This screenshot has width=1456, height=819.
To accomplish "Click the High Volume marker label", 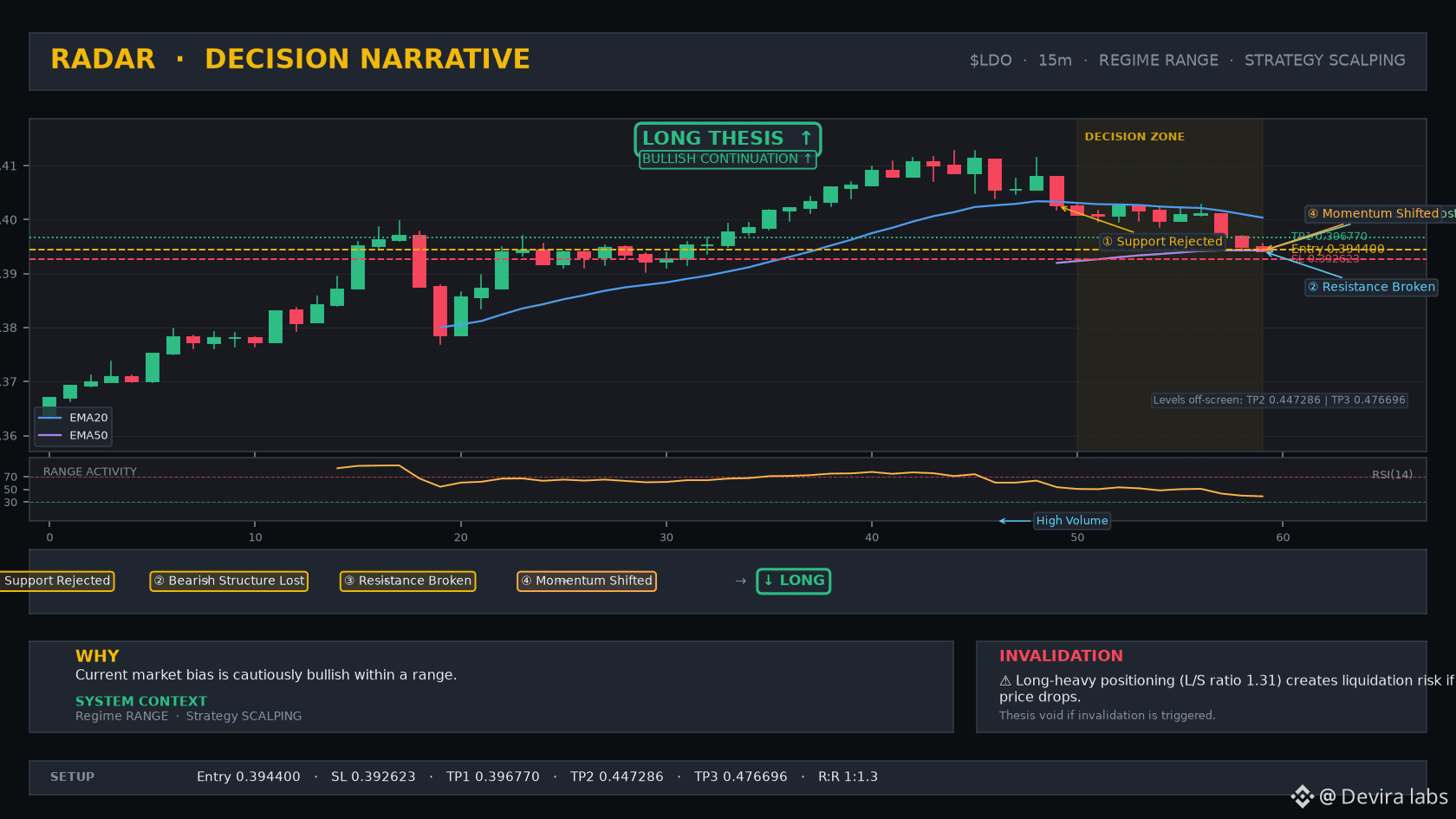I will [x=1071, y=521].
